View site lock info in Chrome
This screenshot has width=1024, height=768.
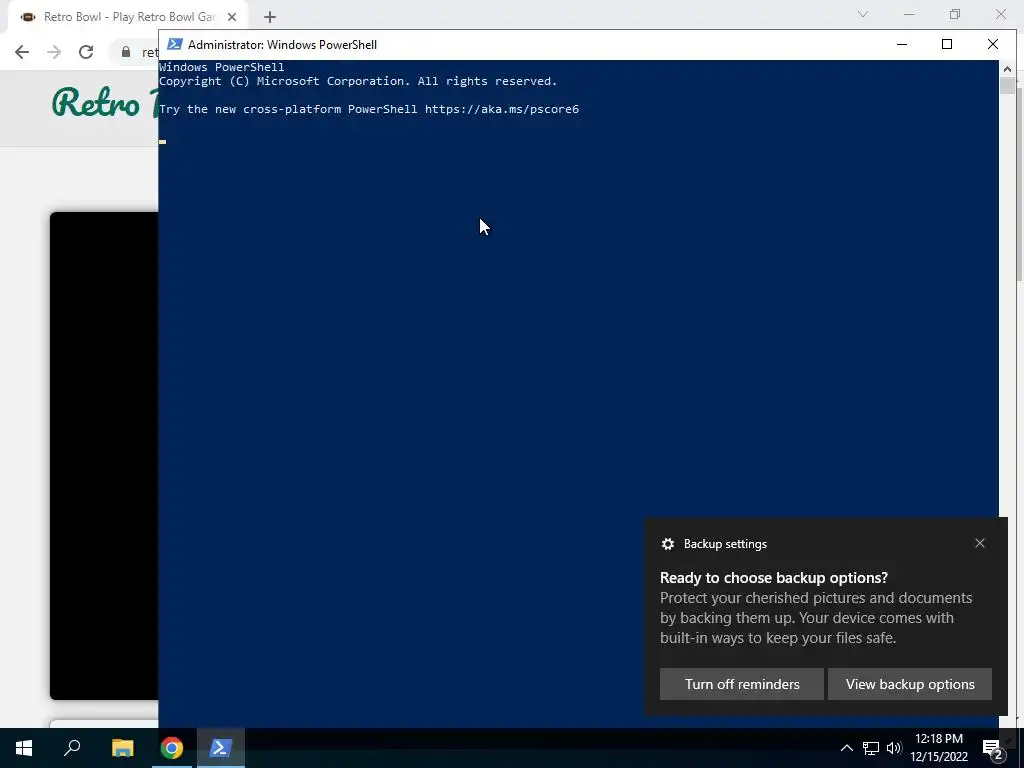(x=125, y=52)
